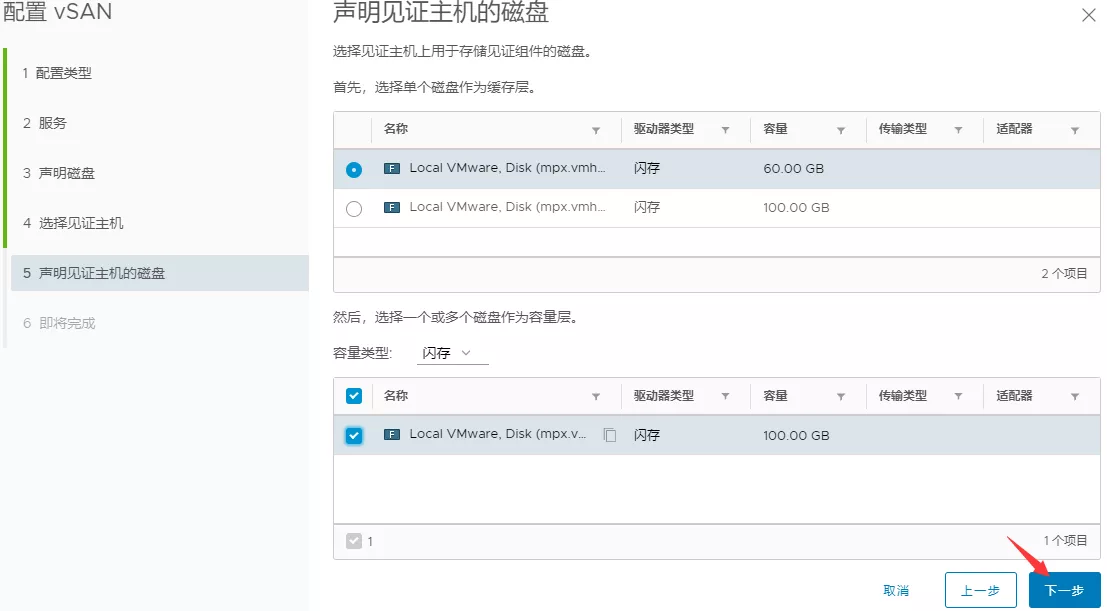The image size is (1107, 611).
Task: Select the 60.00 GB disk radio button
Action: tap(354, 170)
